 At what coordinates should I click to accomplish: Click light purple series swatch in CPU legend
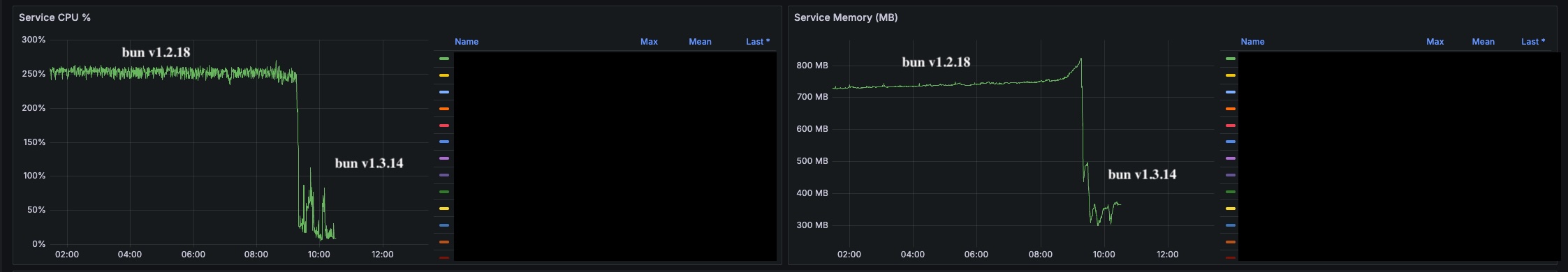coord(444,158)
